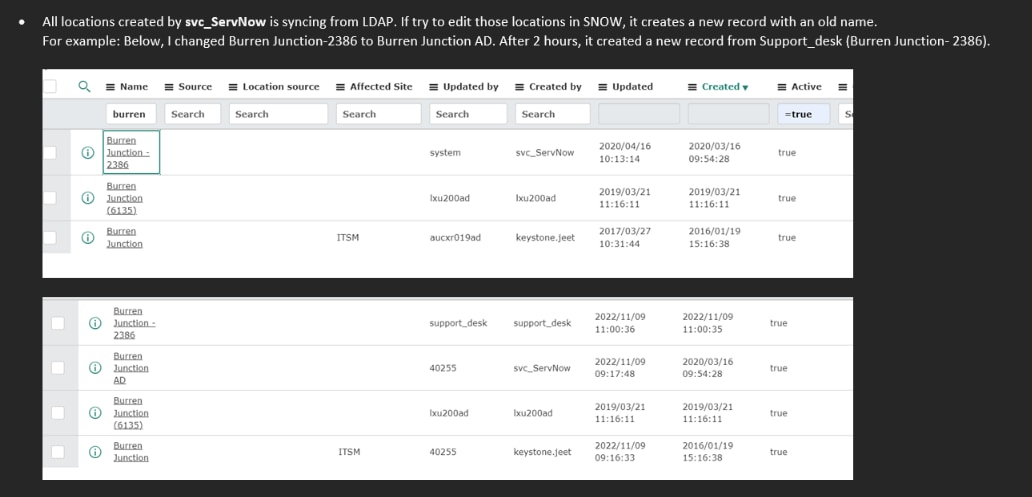Open info icon for Burren Junction AD row

[x=95, y=368]
